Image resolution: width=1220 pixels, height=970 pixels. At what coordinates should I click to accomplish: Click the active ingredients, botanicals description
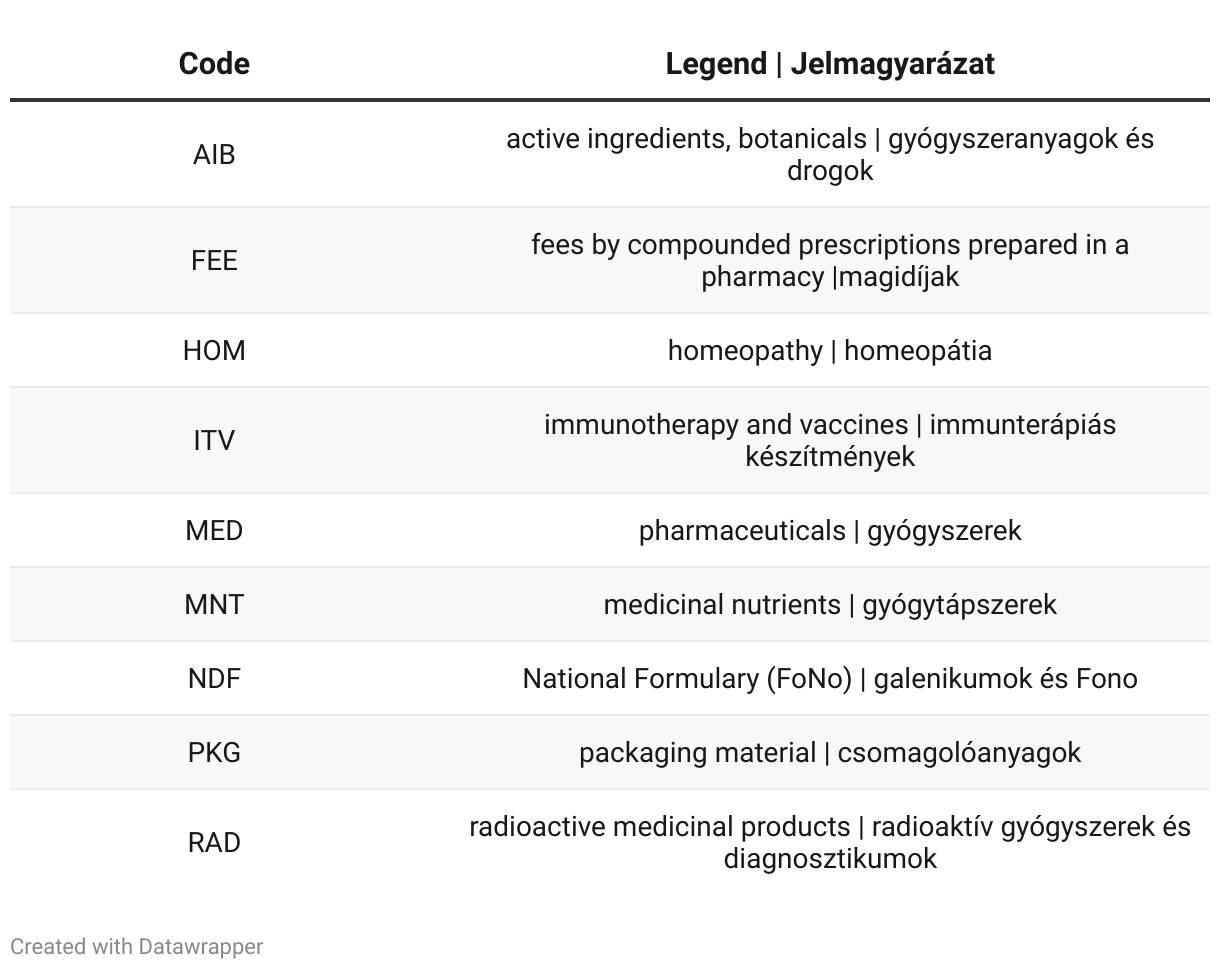coord(830,155)
